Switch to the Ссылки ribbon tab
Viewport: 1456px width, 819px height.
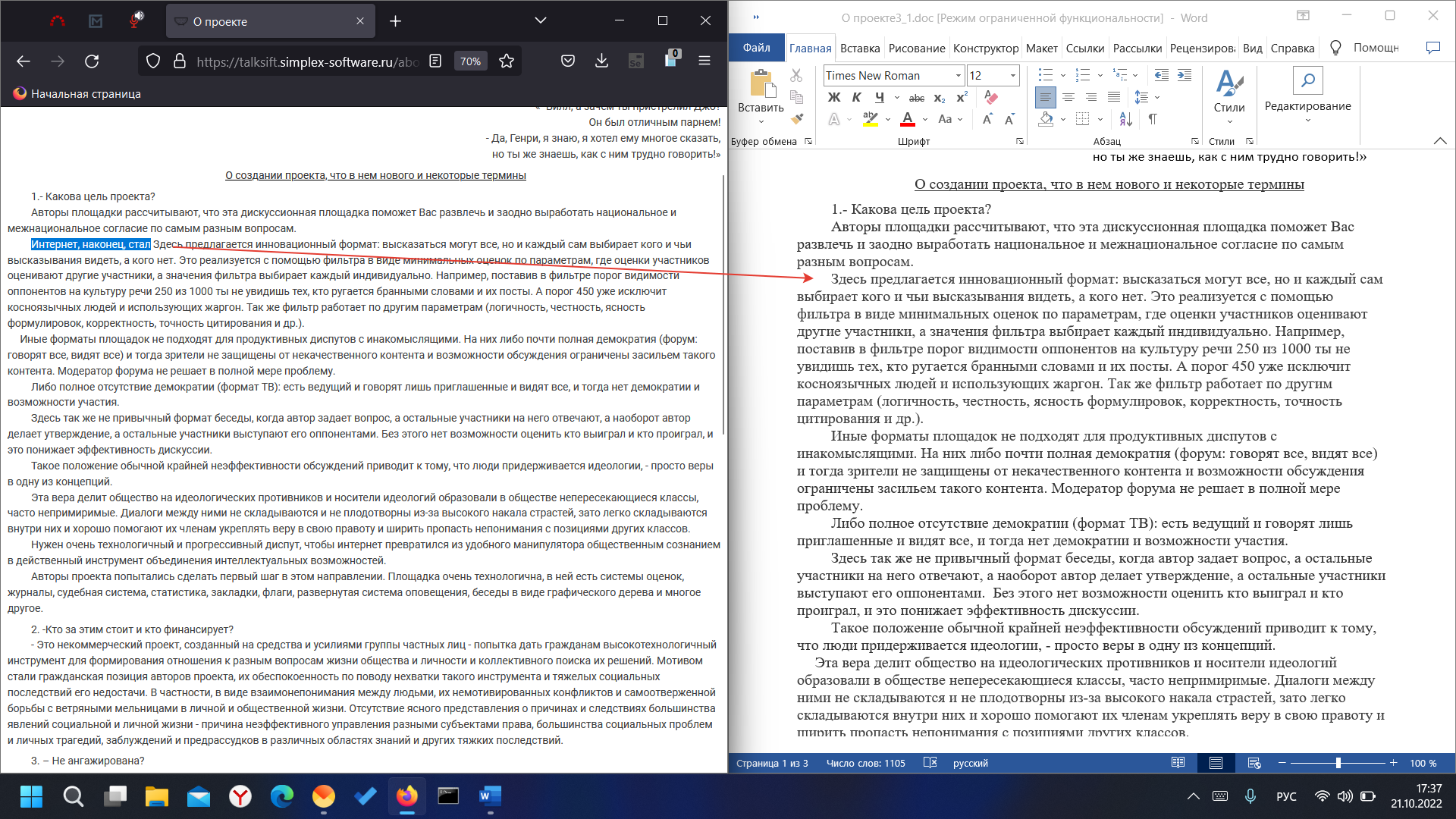[1085, 48]
